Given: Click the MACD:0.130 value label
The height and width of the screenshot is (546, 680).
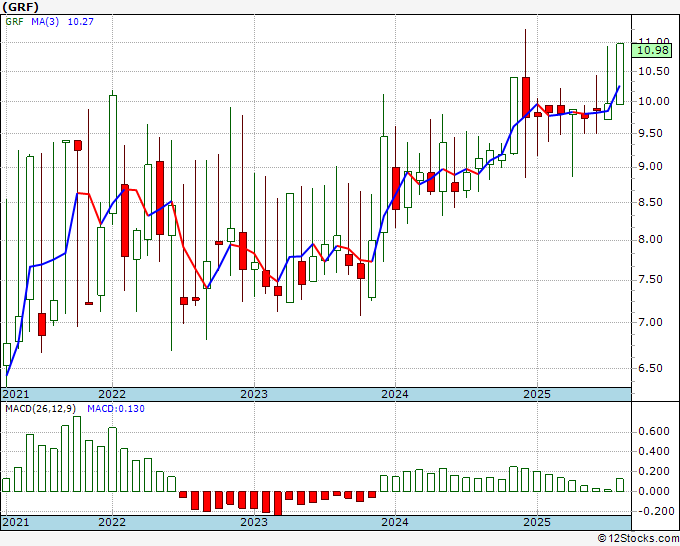Looking at the screenshot, I should click(x=116, y=409).
